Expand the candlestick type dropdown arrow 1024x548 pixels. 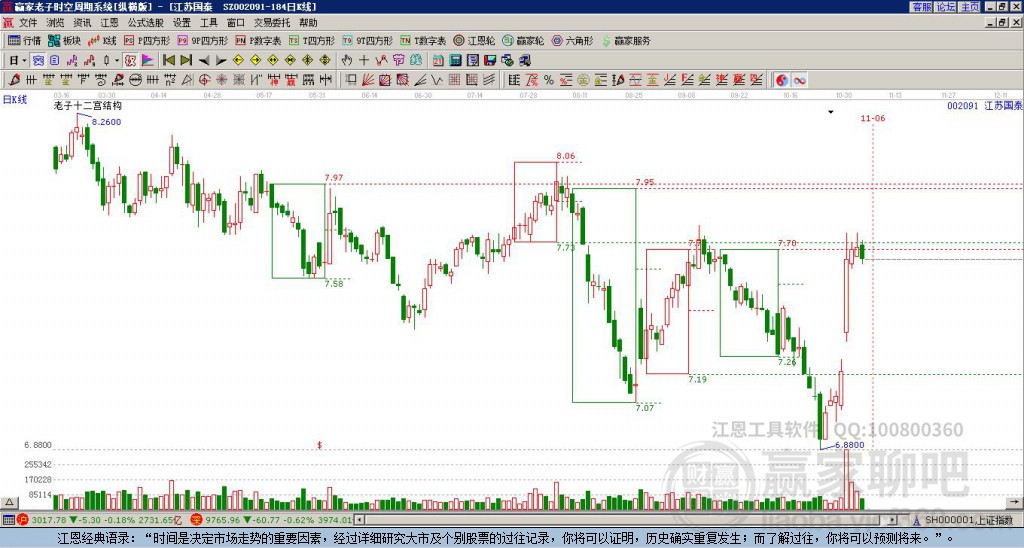click(x=117, y=61)
